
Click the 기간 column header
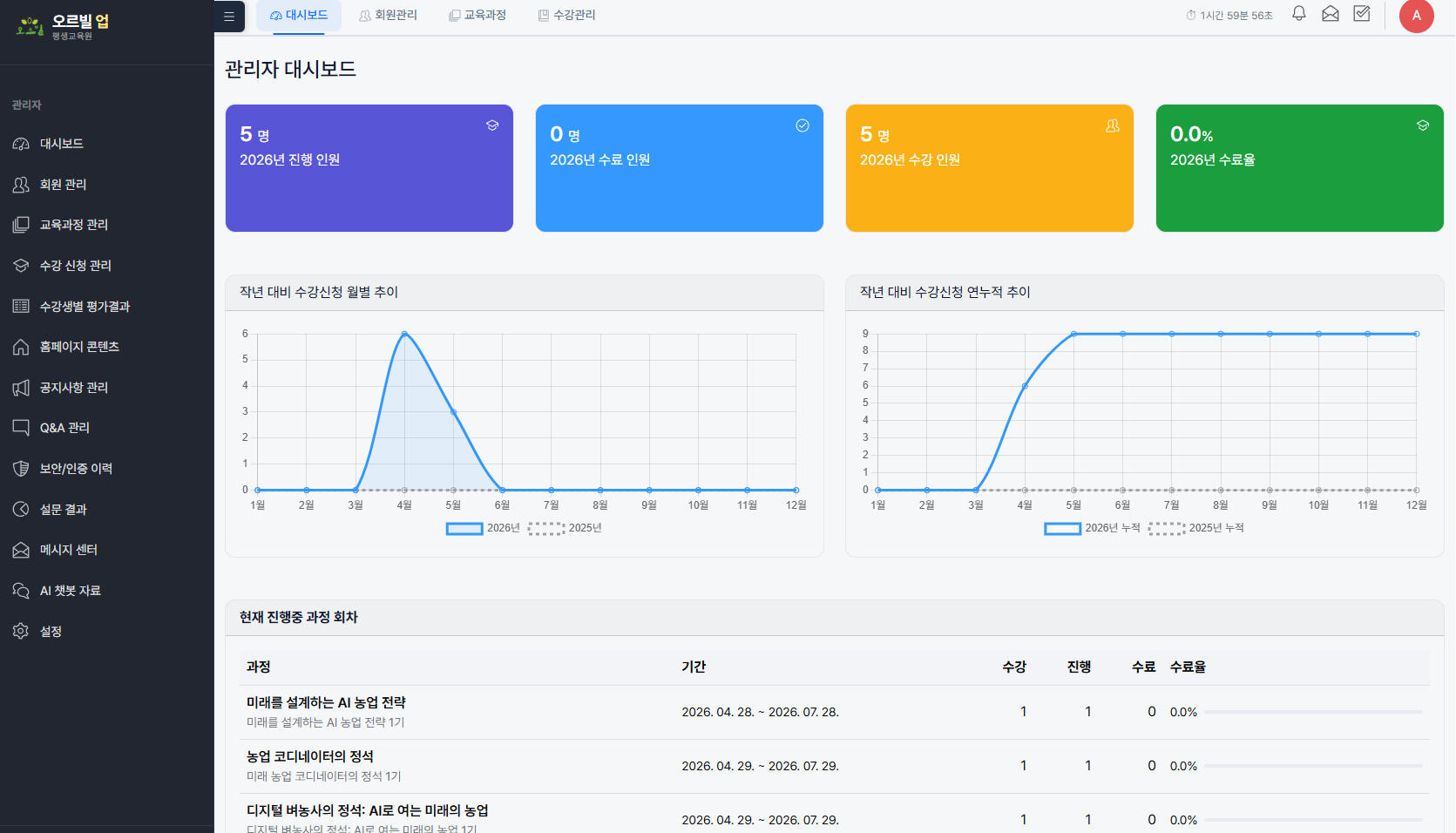[x=694, y=667]
